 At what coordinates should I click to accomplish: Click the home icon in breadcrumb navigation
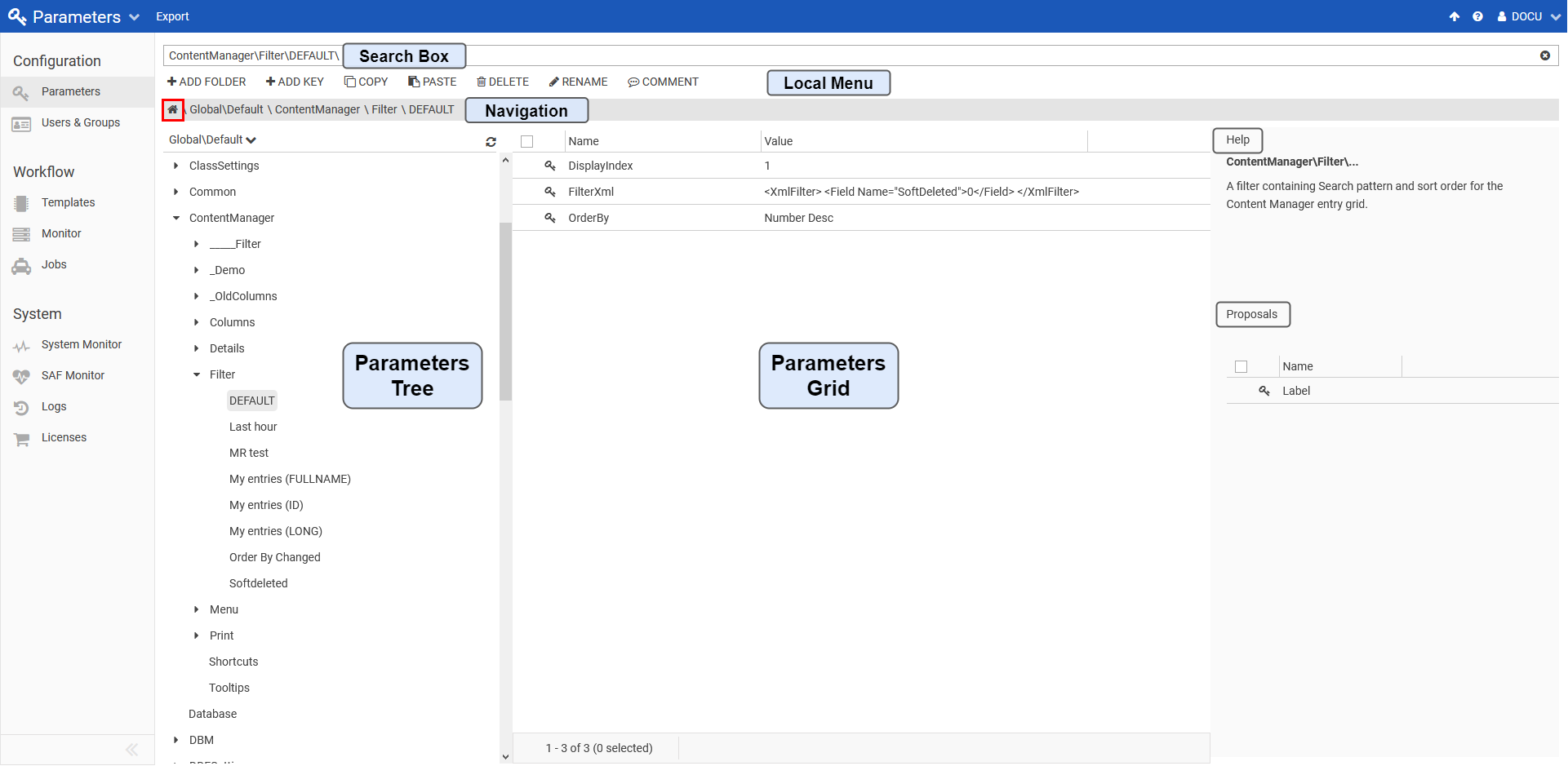[x=172, y=109]
